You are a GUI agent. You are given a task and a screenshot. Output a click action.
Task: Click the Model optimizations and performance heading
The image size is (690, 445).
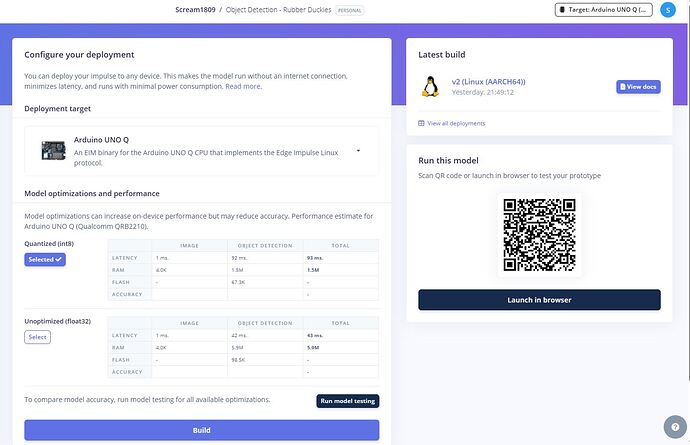click(x=92, y=193)
